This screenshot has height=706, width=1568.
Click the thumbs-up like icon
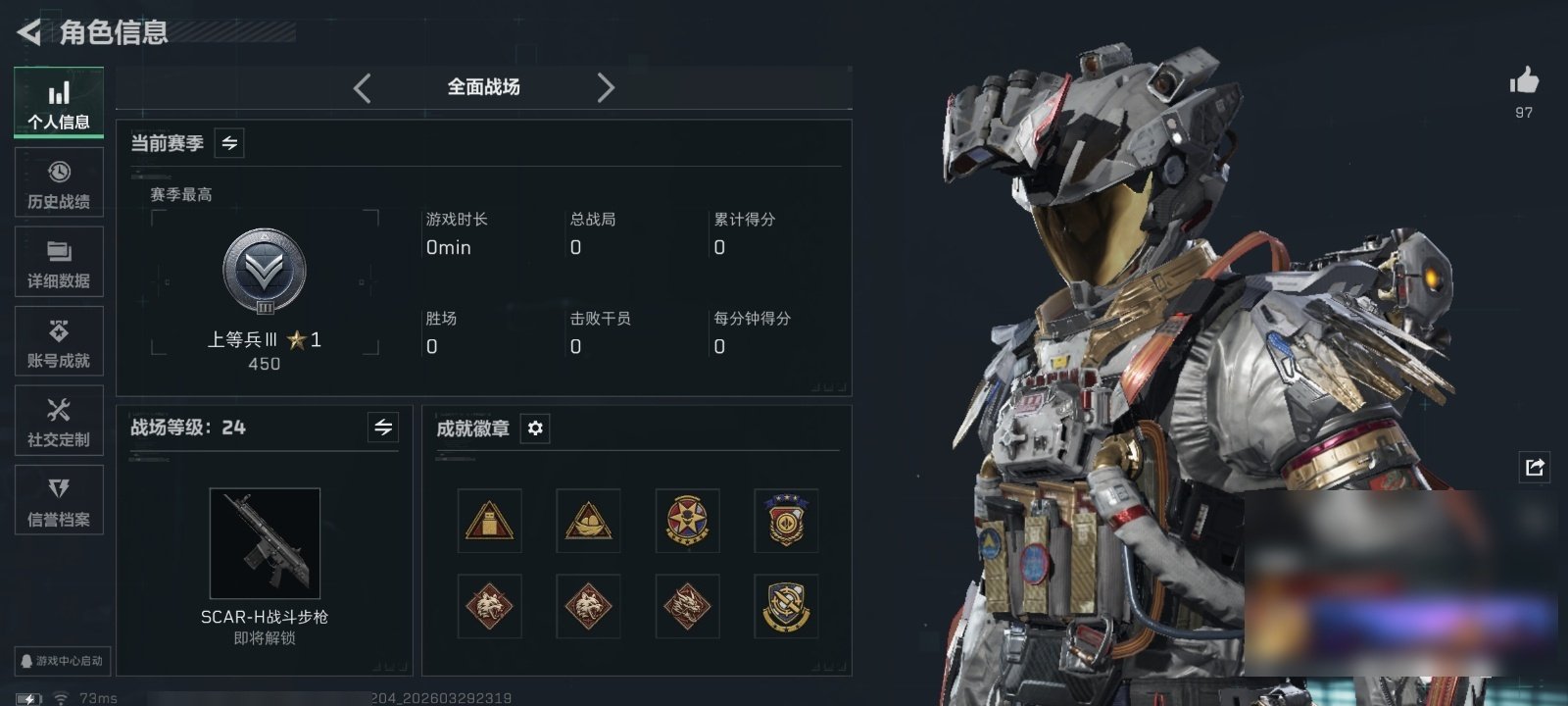1524,80
